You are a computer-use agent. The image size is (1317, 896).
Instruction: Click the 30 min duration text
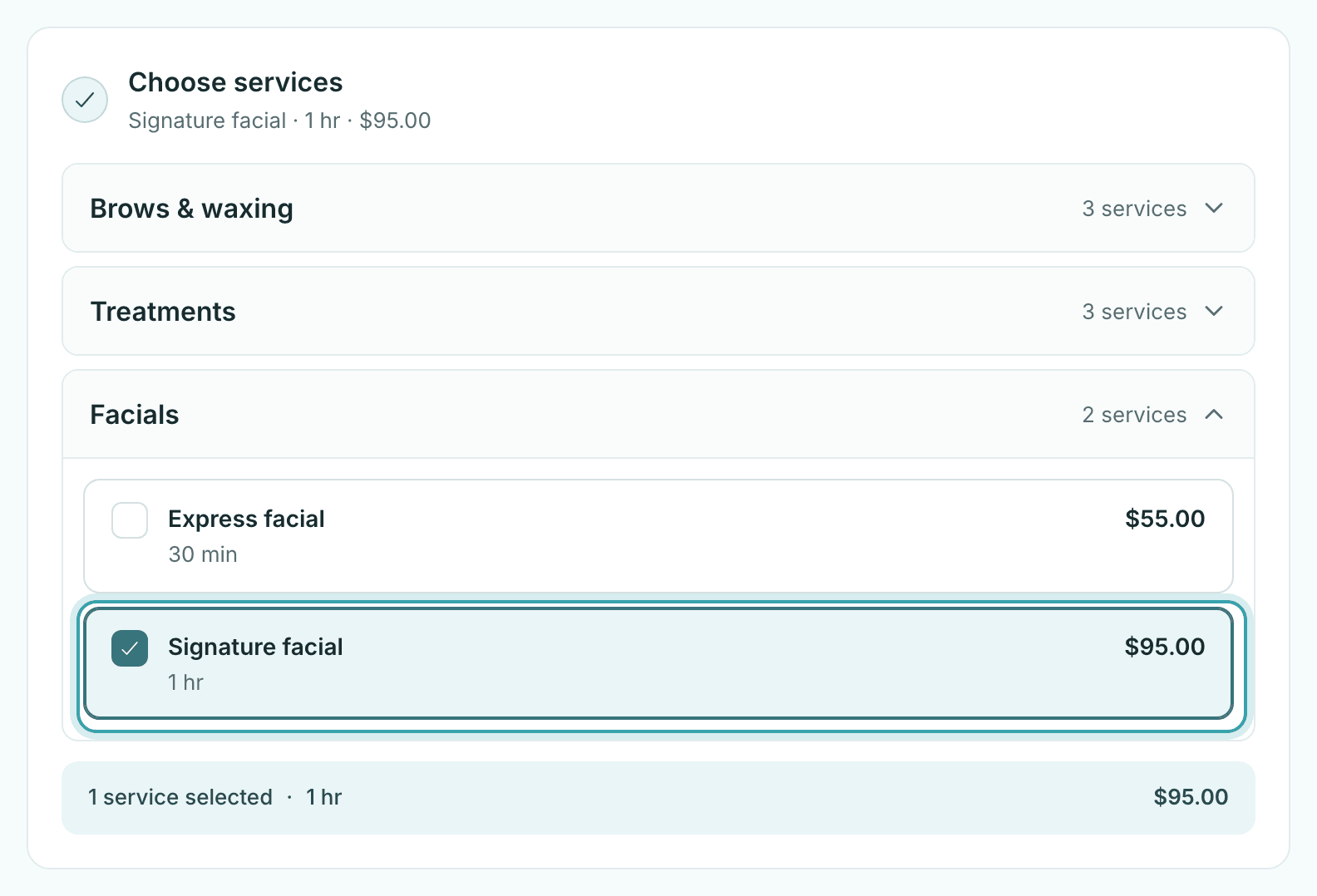(203, 554)
